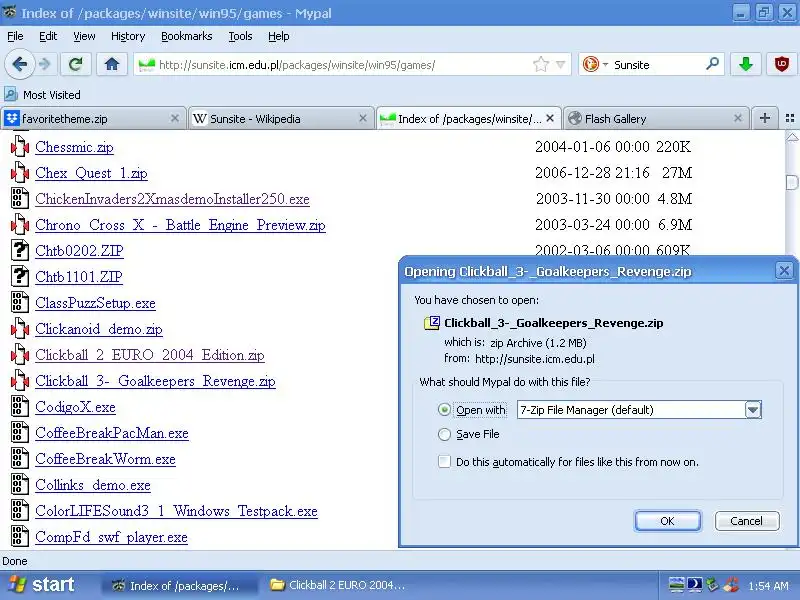
Task: Open the URL history dropdown arrow
Action: 560,65
